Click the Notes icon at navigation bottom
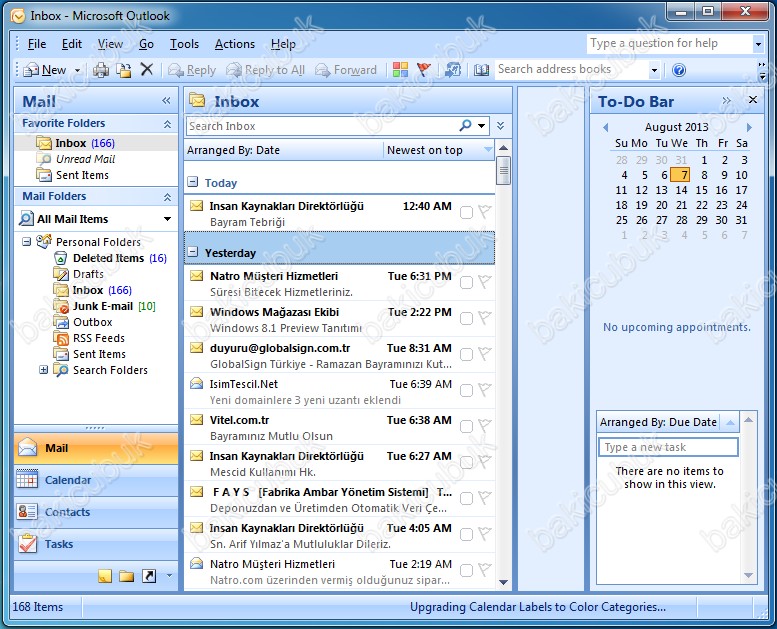Viewport: 777px width, 629px height. coord(105,575)
